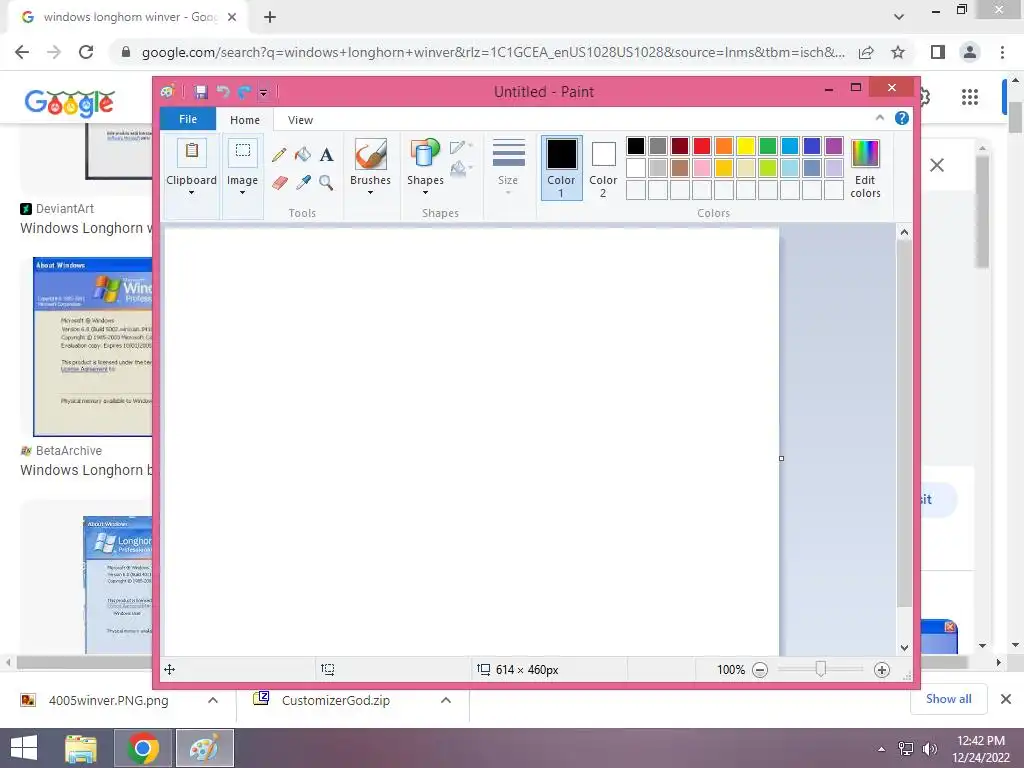Expand the Shapes dropdown arrow
The image size is (1024, 768).
click(425, 193)
